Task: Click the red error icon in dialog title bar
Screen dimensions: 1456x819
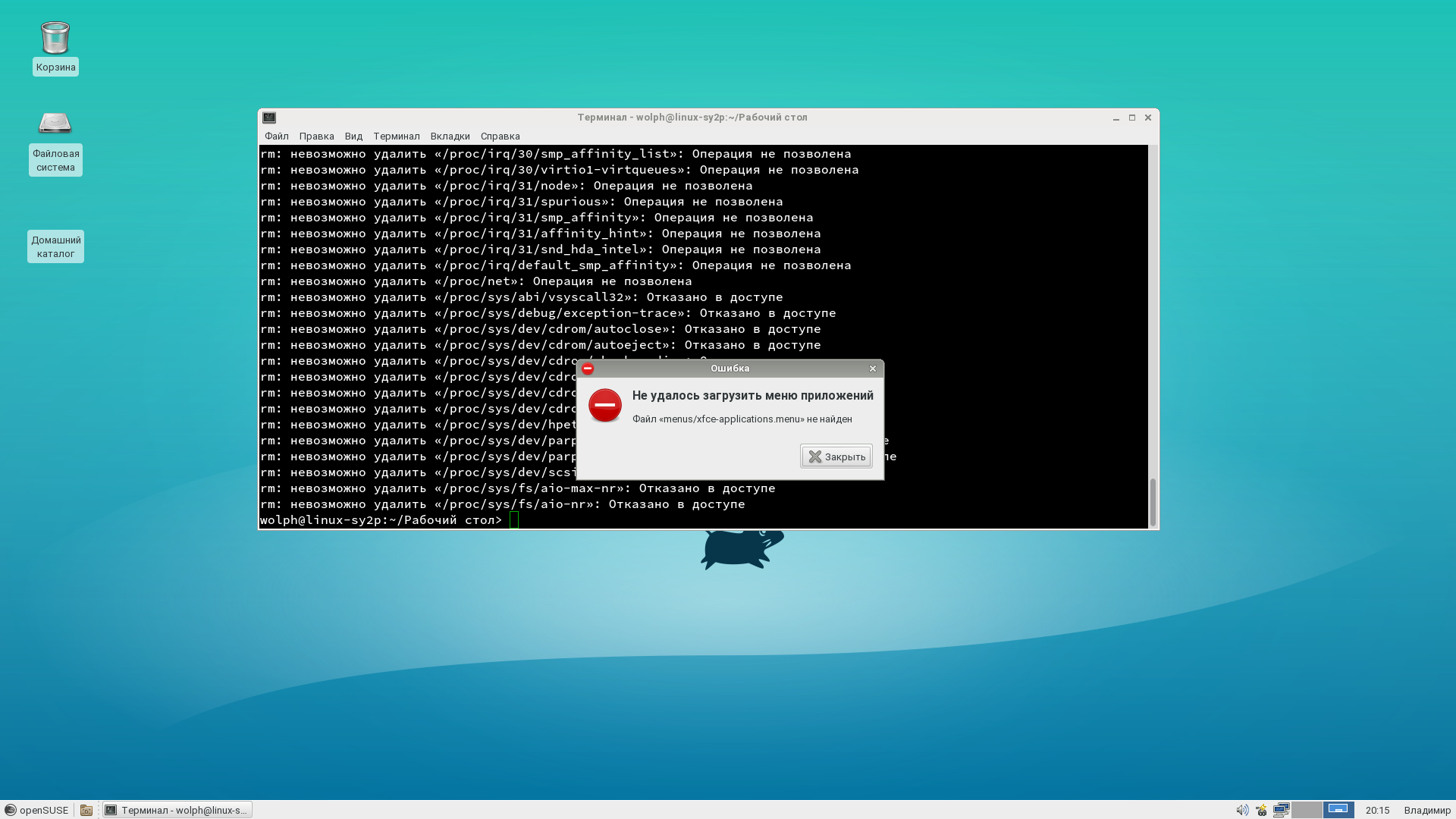Action: pyautogui.click(x=588, y=369)
